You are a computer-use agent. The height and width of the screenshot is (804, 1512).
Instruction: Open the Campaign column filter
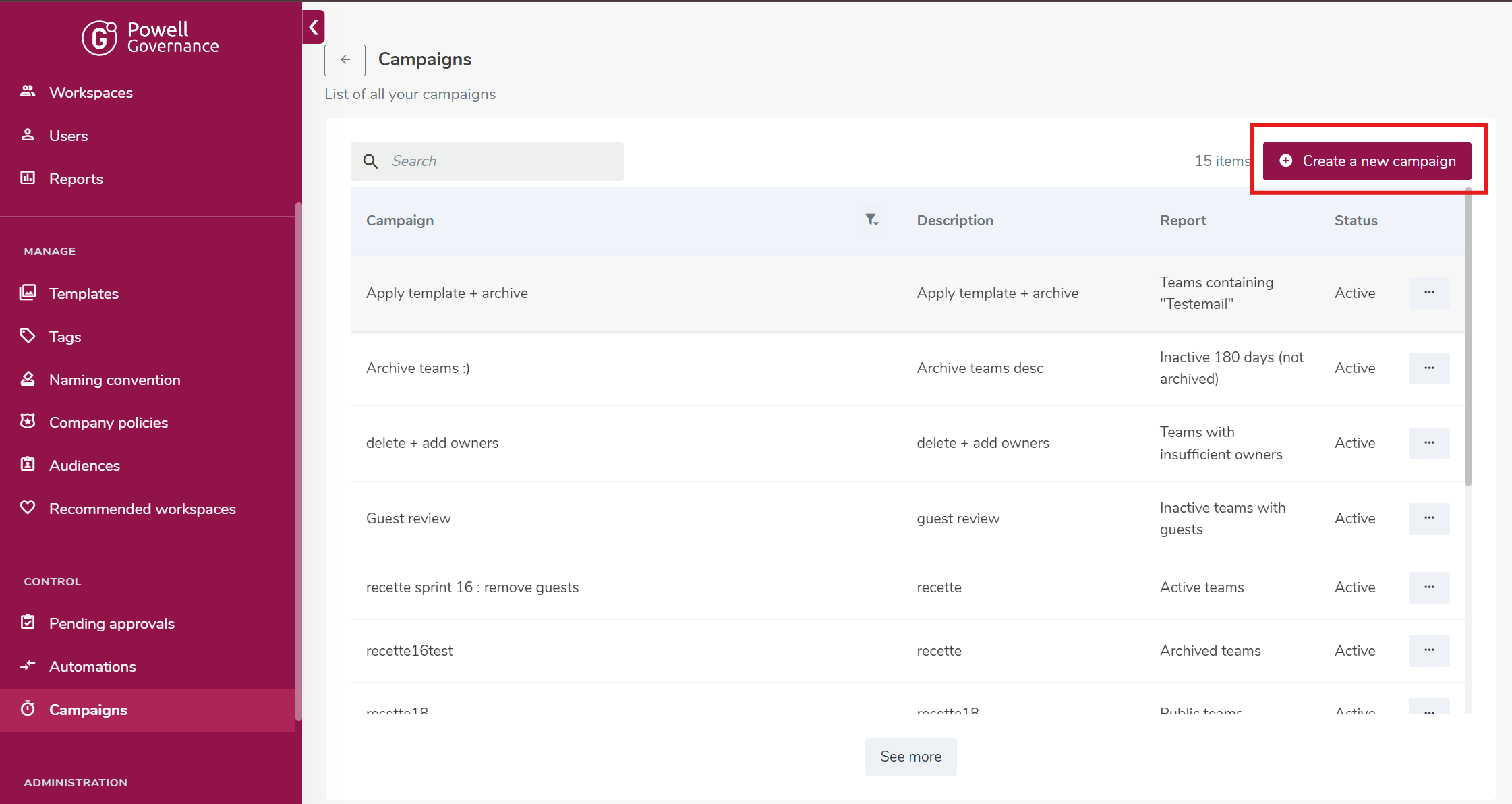[872, 220]
